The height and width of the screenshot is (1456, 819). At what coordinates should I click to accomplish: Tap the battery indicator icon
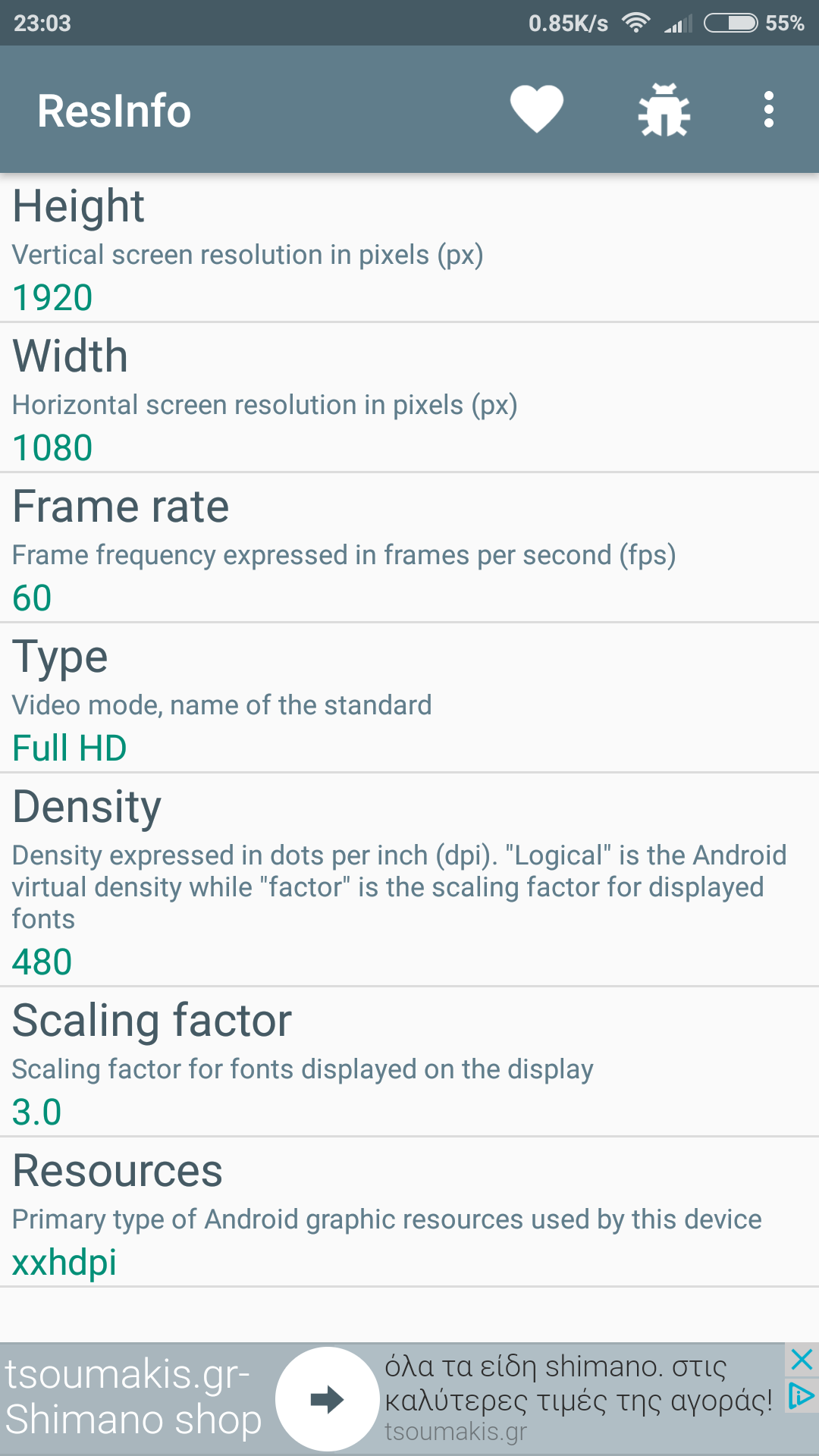coord(730,23)
